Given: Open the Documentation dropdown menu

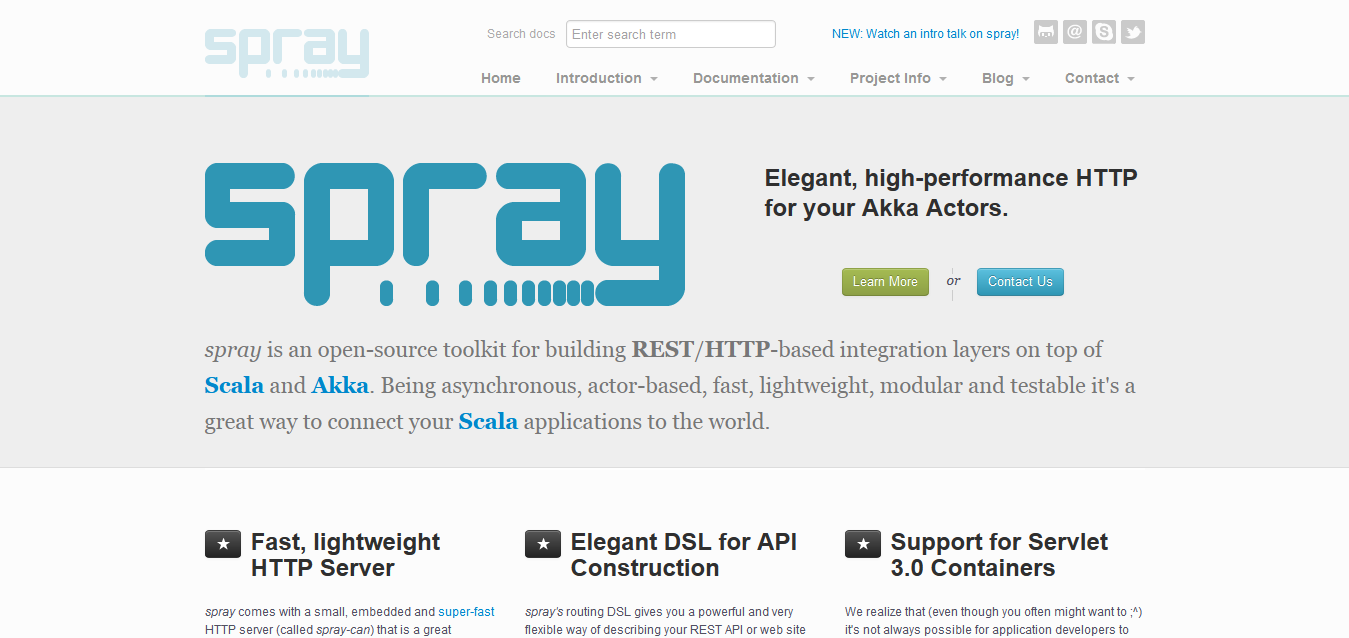Looking at the screenshot, I should point(754,78).
